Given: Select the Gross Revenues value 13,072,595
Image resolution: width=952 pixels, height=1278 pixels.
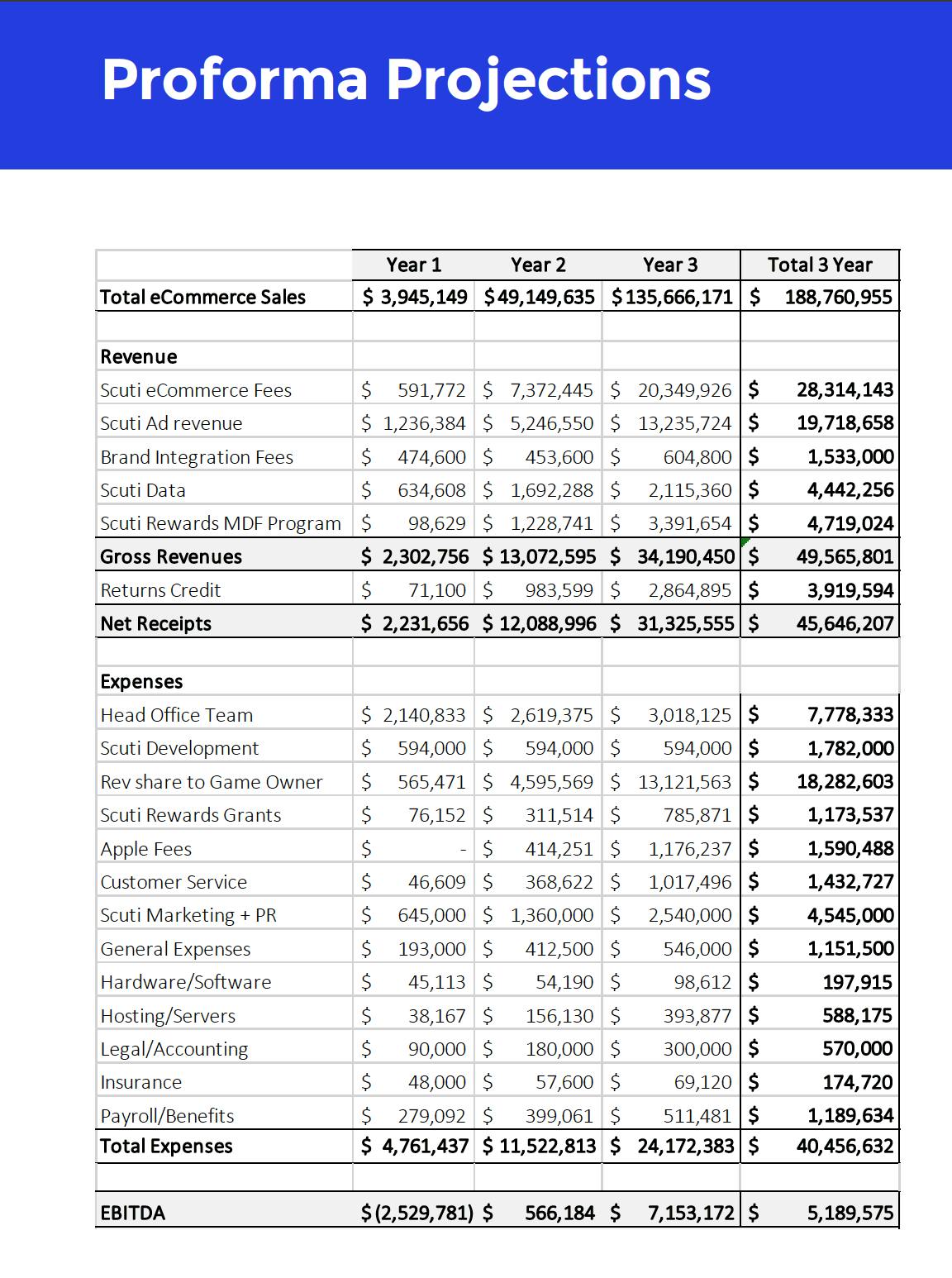Looking at the screenshot, I should [547, 556].
